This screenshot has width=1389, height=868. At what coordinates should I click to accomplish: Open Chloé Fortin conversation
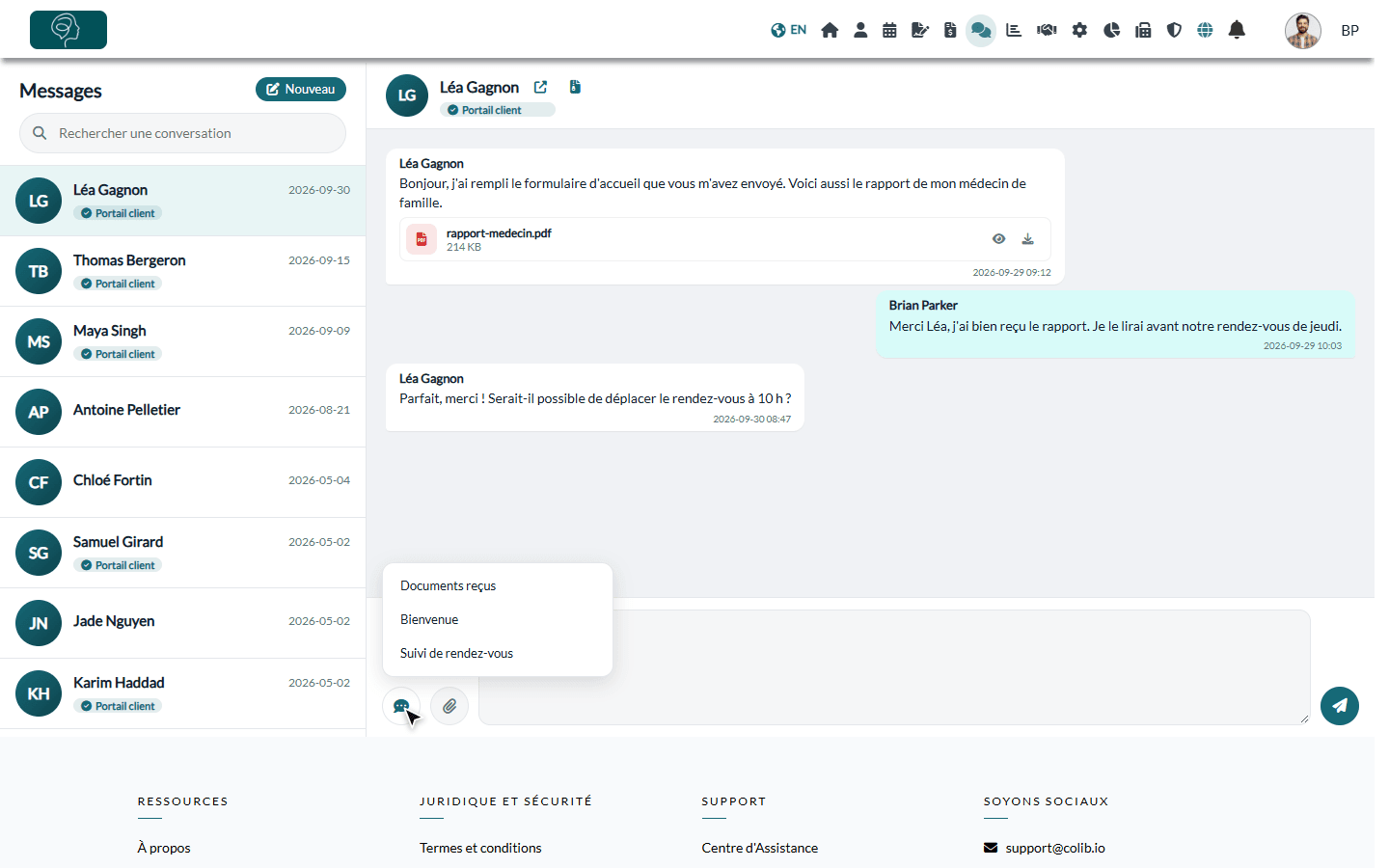(x=182, y=482)
